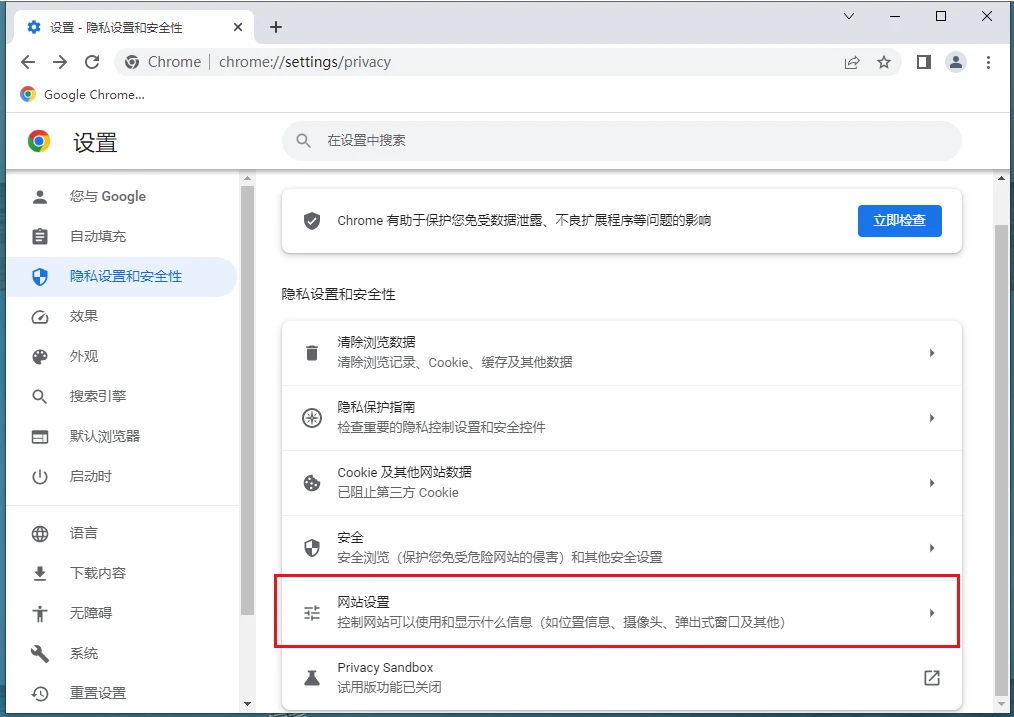The width and height of the screenshot is (1014, 717).
Task: Click the cookie icon
Action: coord(312,483)
